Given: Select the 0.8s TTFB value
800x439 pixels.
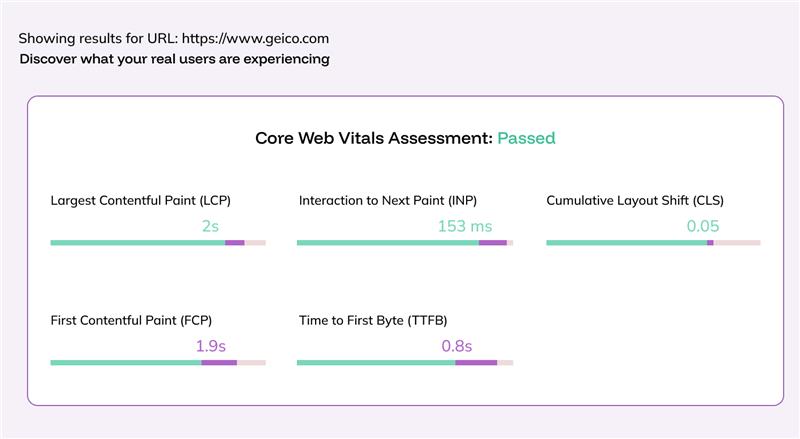Looking at the screenshot, I should coord(456,346).
